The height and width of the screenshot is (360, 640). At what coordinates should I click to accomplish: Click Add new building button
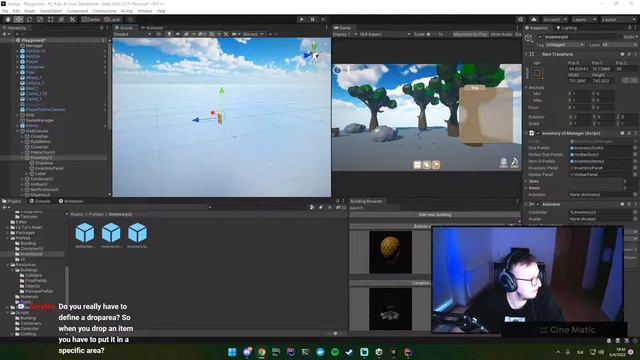click(435, 215)
